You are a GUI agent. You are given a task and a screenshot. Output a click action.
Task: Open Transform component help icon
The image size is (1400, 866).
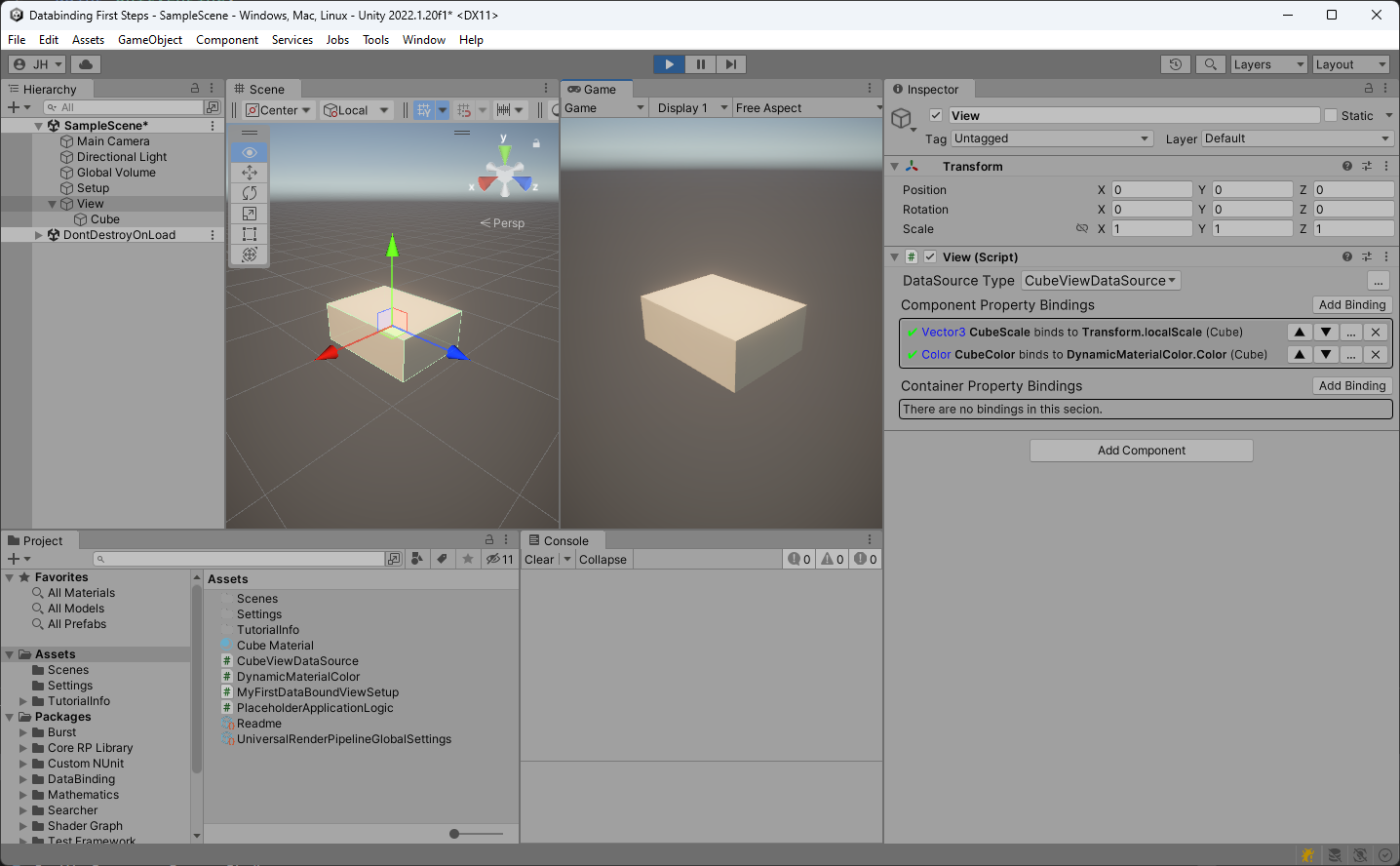(1347, 166)
